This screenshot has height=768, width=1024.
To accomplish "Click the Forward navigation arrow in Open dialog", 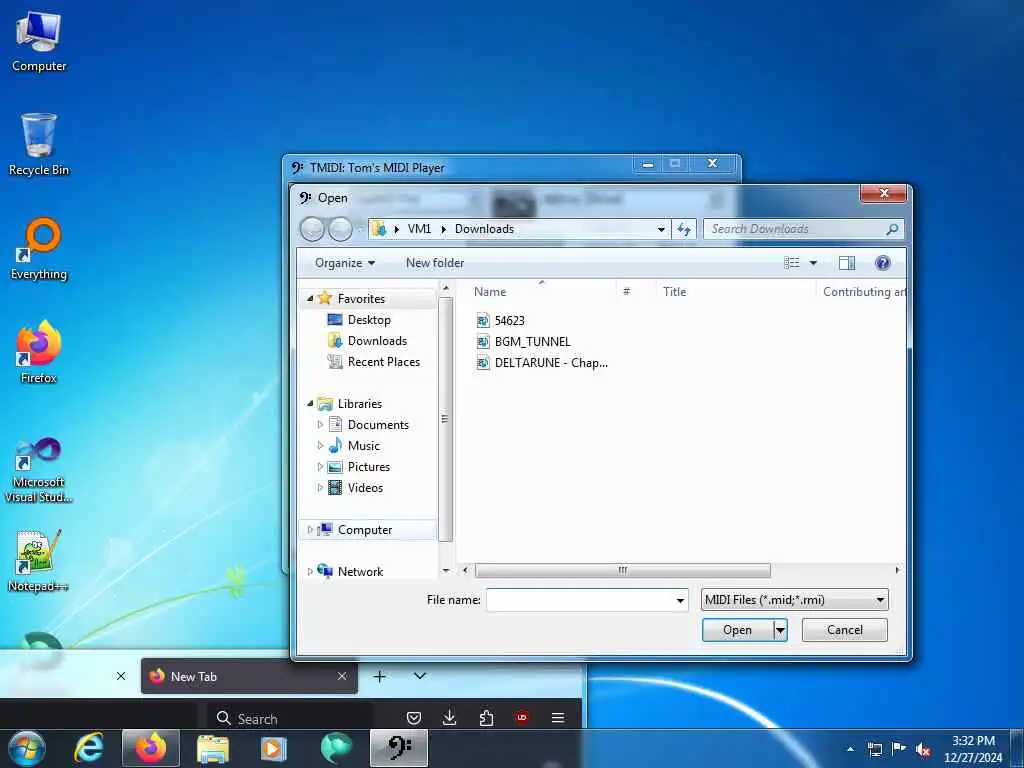I will 340,229.
